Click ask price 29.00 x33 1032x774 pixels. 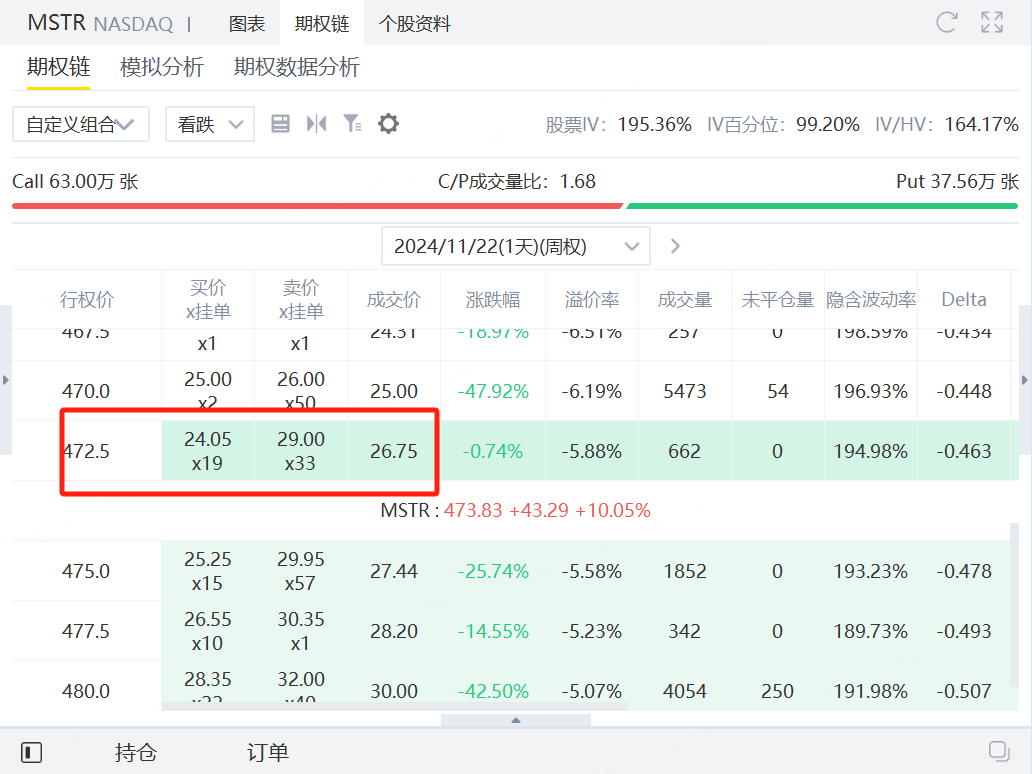(301, 451)
